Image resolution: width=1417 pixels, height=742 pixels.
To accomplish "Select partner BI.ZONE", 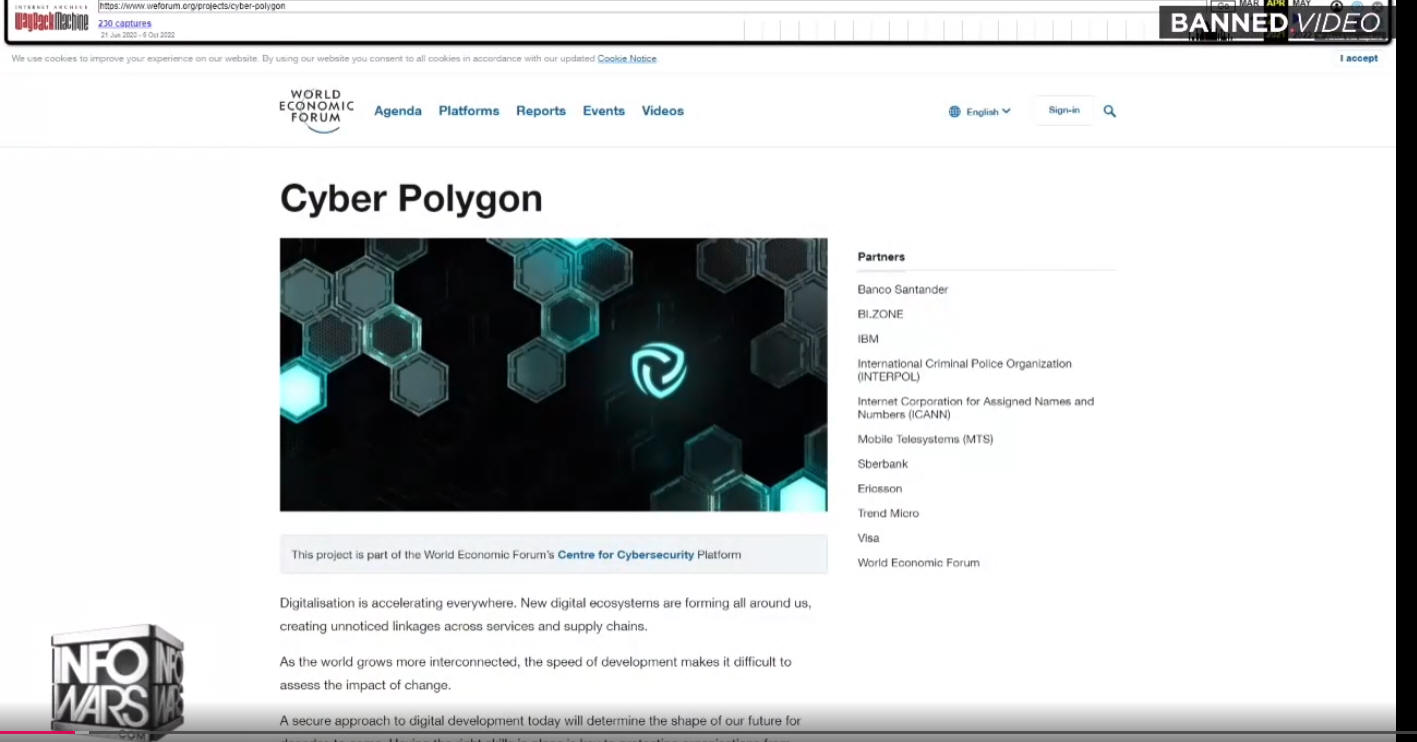I will pos(880,314).
